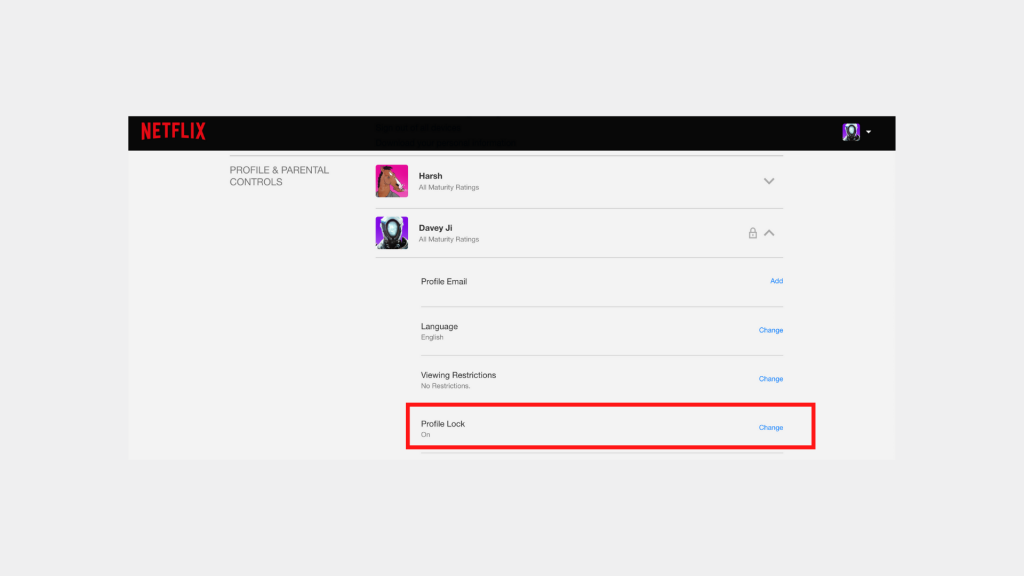Click the Language label

[440, 327]
